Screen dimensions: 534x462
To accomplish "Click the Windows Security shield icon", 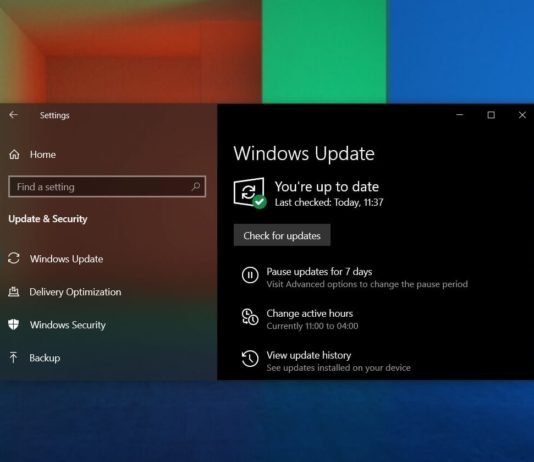I will point(14,324).
